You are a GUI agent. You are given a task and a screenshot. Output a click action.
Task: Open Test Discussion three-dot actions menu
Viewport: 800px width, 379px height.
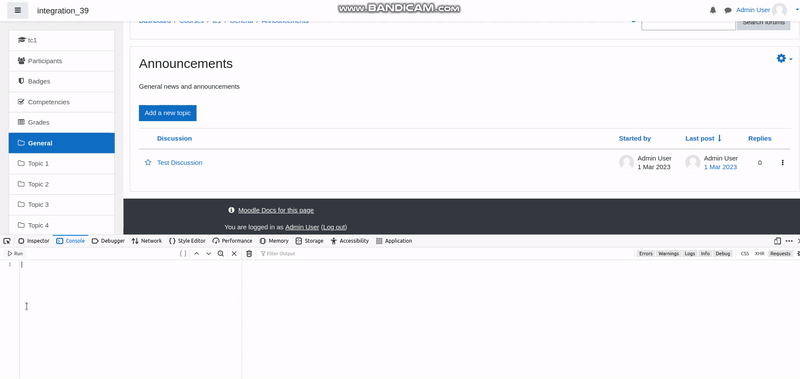click(x=783, y=163)
